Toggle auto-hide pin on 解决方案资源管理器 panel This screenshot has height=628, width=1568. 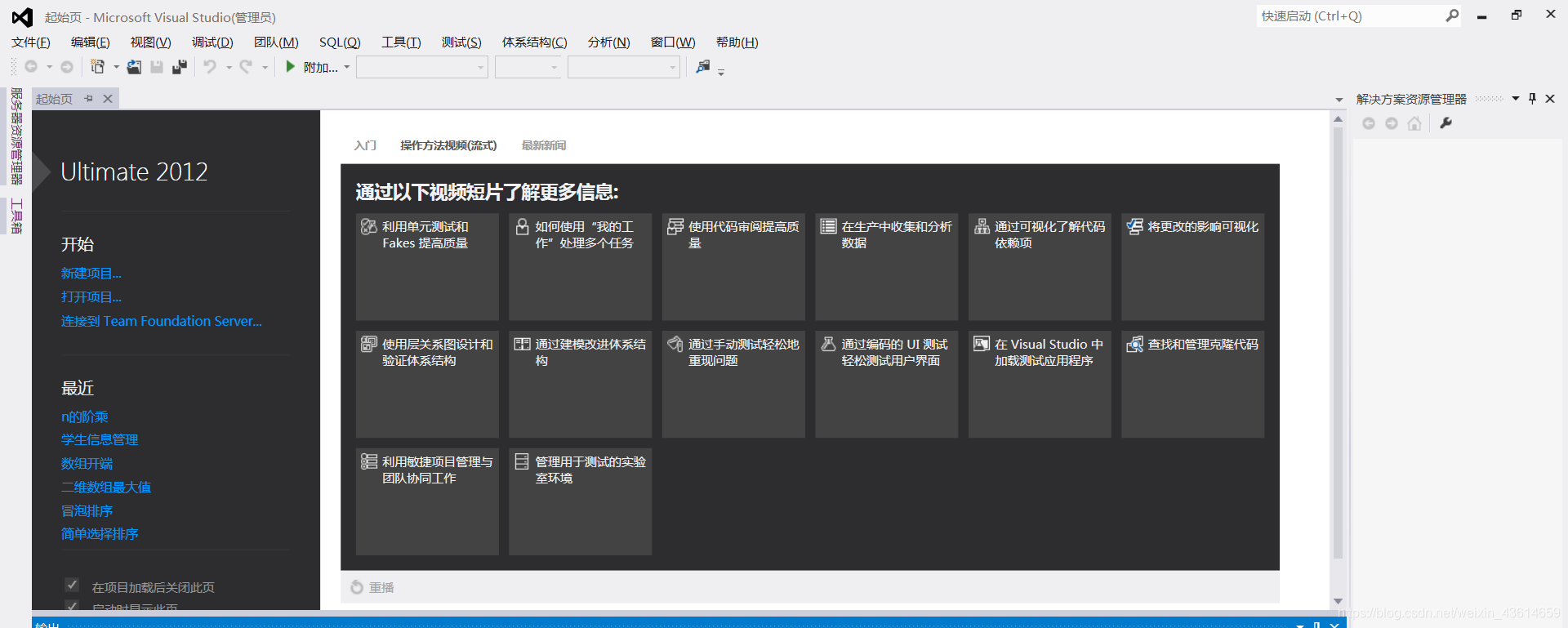tap(1532, 99)
